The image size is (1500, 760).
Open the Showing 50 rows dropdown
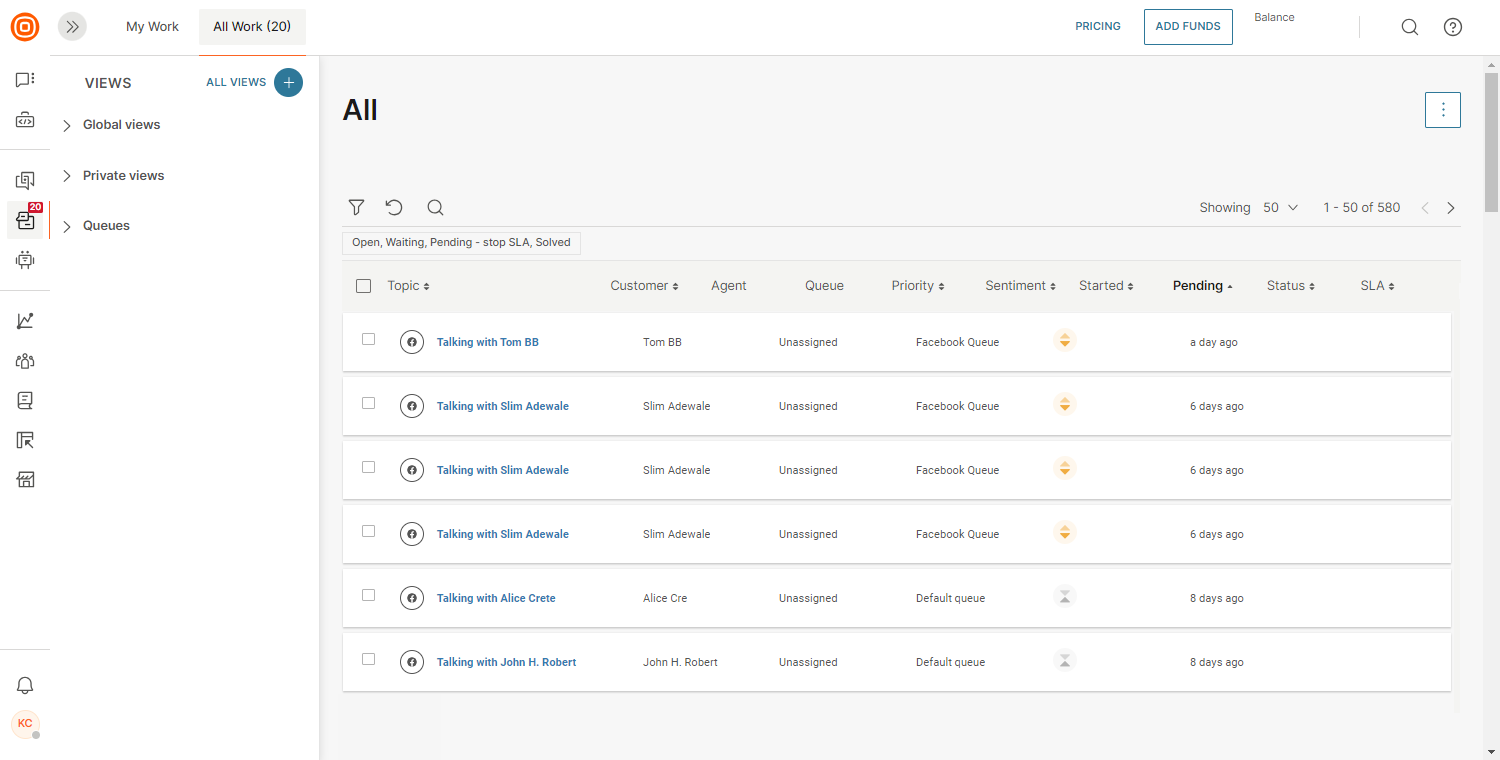1280,207
